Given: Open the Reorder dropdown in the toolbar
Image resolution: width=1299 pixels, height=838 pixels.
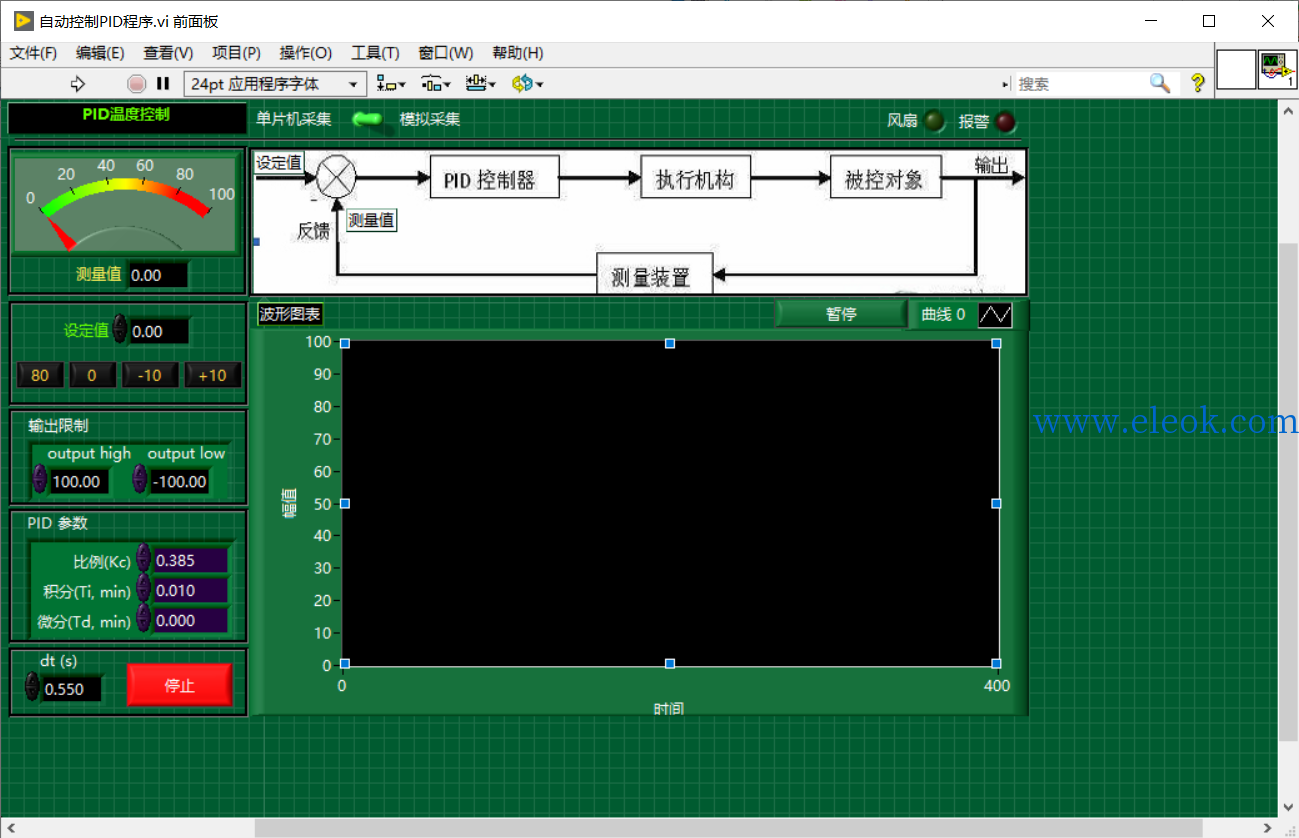Looking at the screenshot, I should [527, 84].
